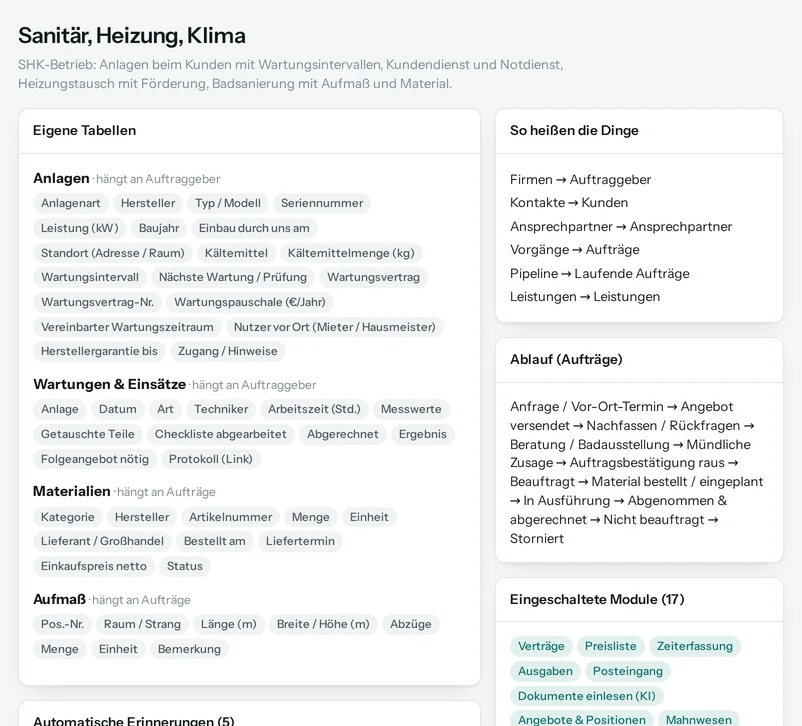The height and width of the screenshot is (726, 802).
Task: Click the Materialien table heading
Action: pos(72,492)
